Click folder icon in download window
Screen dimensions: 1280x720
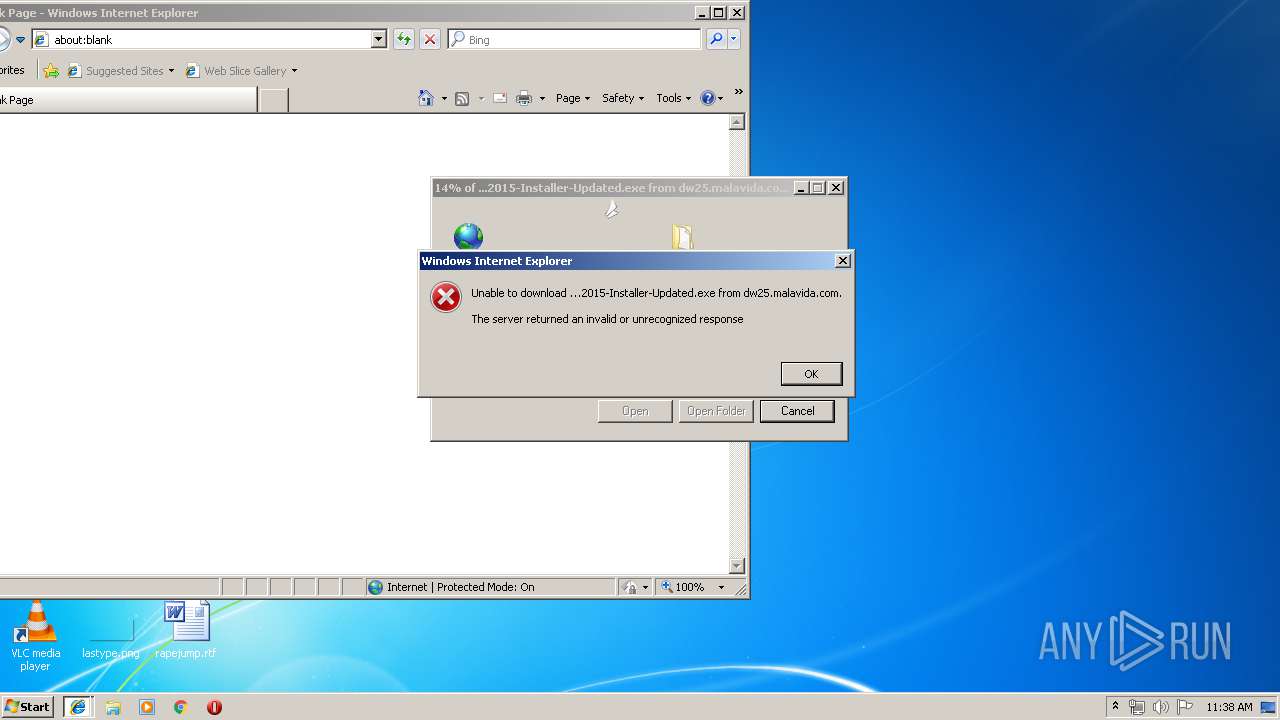click(x=682, y=237)
